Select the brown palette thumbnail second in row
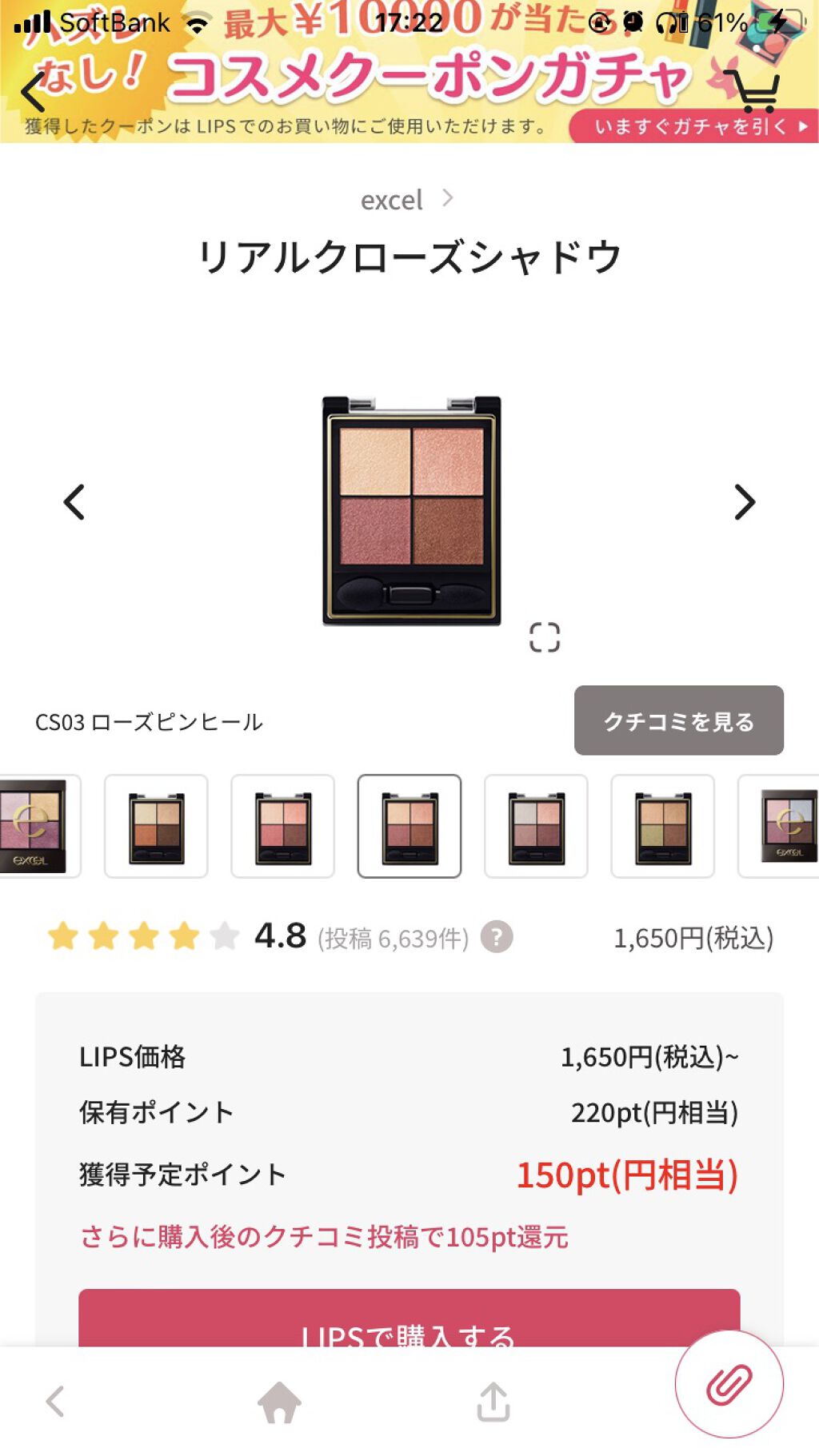This screenshot has height=1456, width=819. click(x=156, y=826)
